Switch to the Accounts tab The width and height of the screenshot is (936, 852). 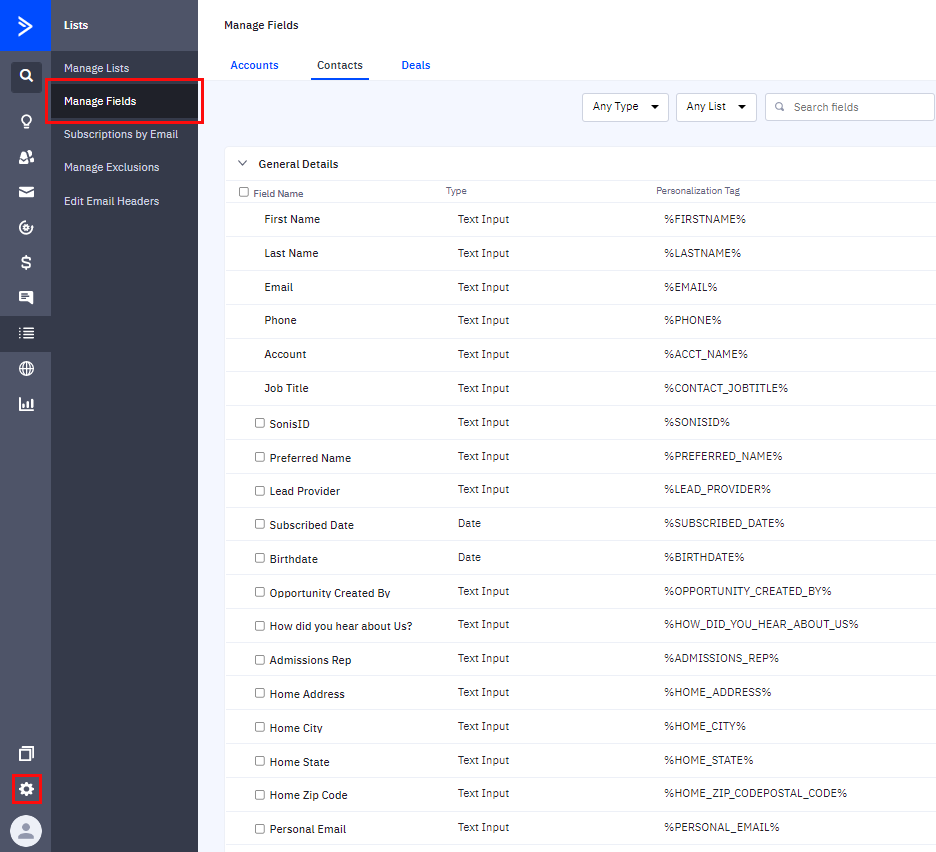point(254,65)
